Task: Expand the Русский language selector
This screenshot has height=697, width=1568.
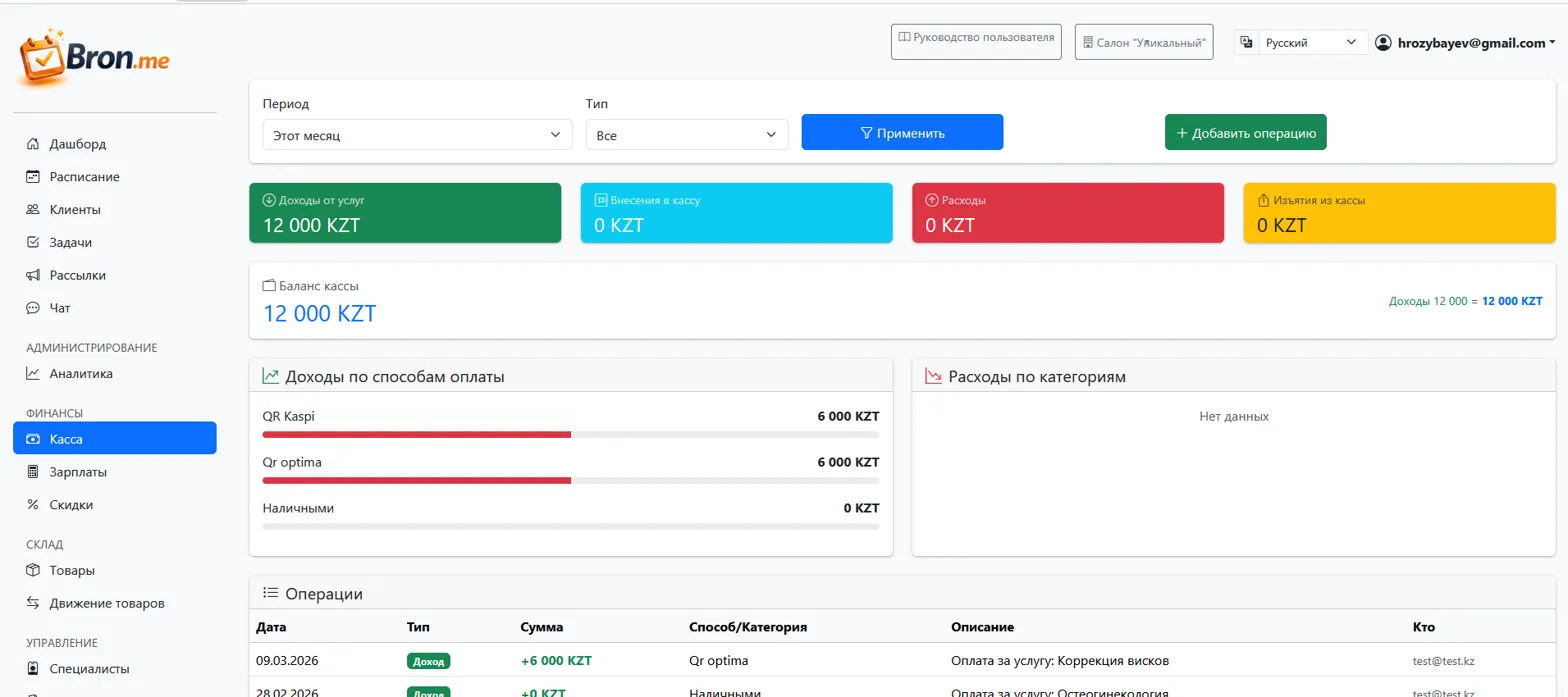Action: [1311, 43]
